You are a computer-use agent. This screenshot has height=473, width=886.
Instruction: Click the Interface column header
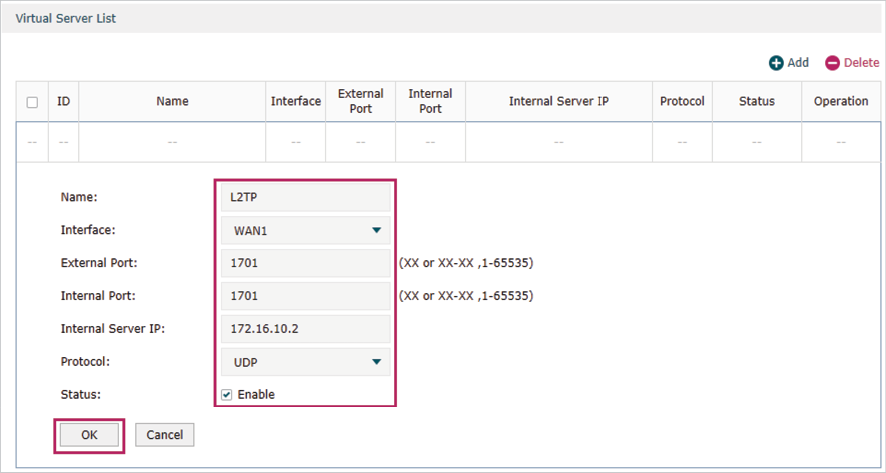tap(296, 102)
